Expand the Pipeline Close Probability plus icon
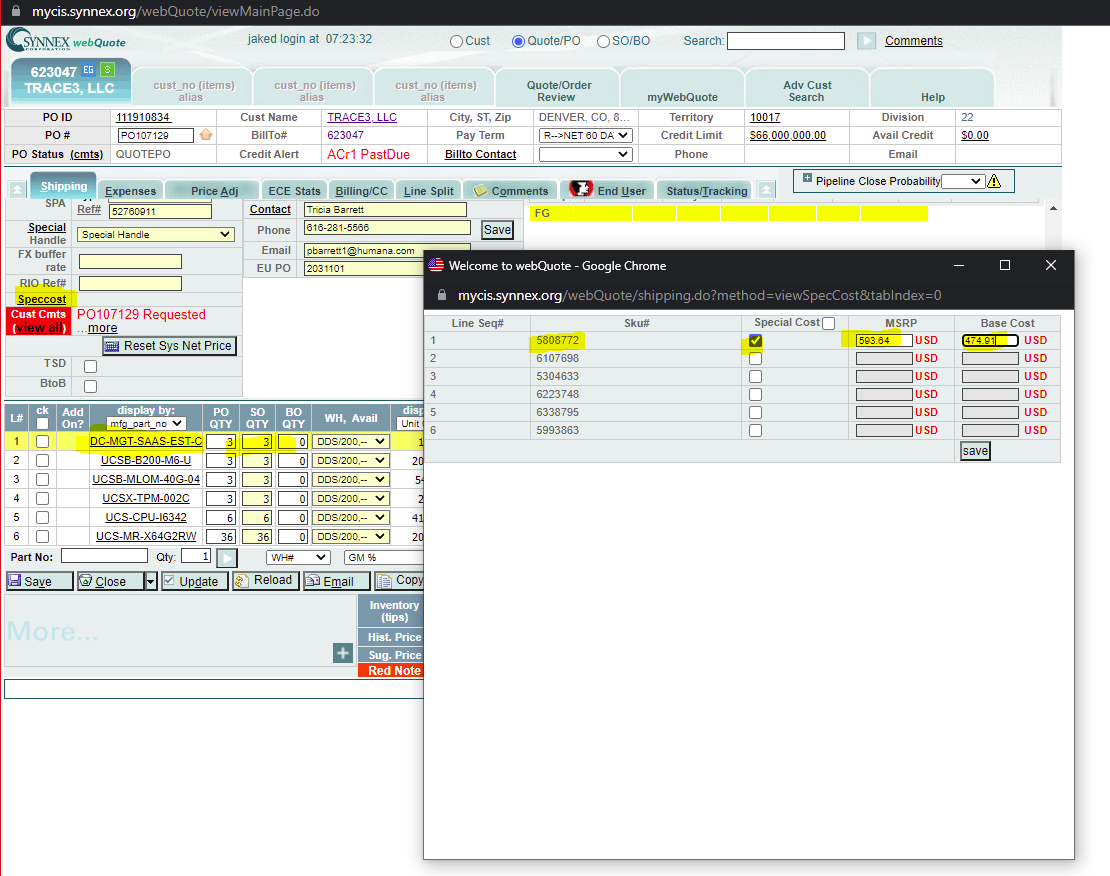Image resolution: width=1110 pixels, height=876 pixels. coord(807,178)
